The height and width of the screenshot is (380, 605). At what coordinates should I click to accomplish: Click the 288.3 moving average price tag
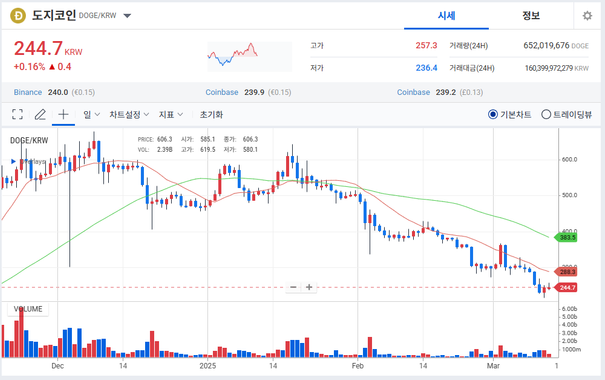pos(566,272)
